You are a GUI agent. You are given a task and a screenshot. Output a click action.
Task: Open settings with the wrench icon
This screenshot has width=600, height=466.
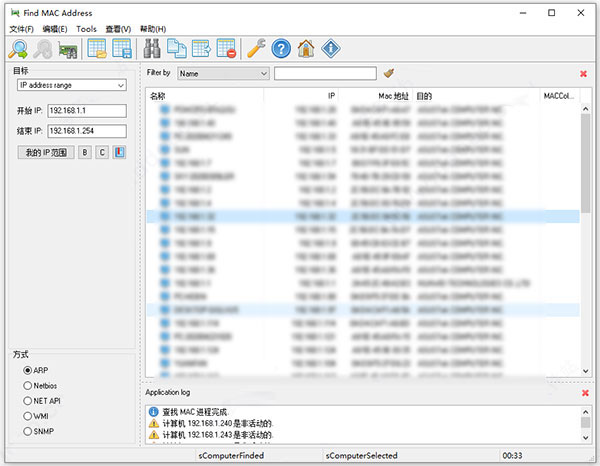tap(256, 49)
